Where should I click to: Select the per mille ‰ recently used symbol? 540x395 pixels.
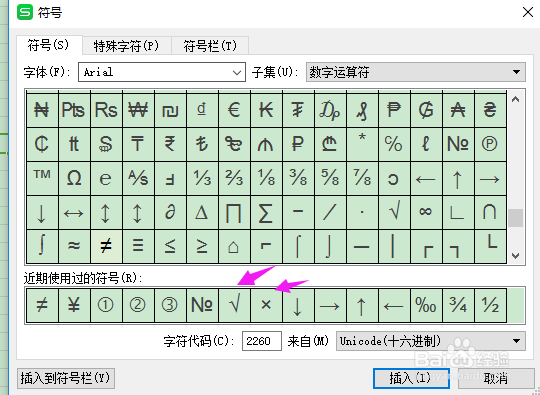click(x=426, y=305)
